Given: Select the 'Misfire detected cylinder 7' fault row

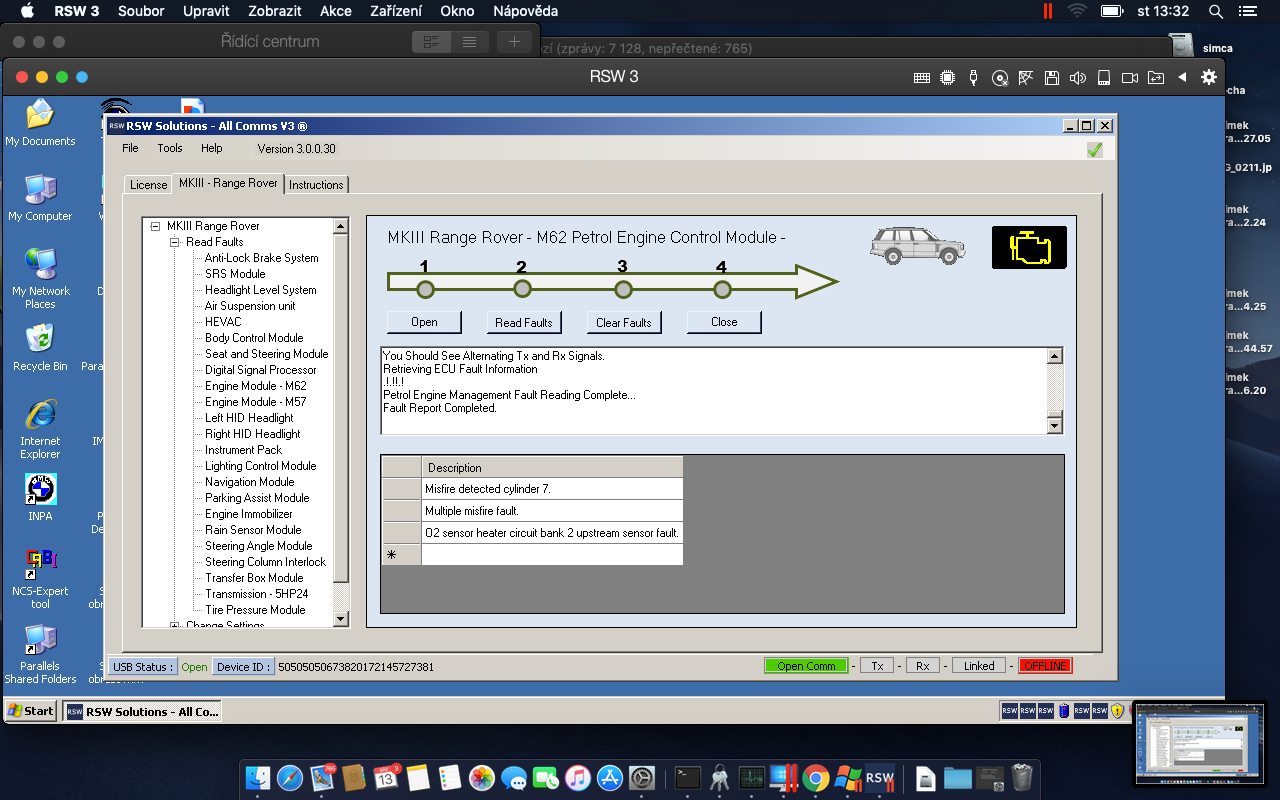Looking at the screenshot, I should pyautogui.click(x=551, y=489).
